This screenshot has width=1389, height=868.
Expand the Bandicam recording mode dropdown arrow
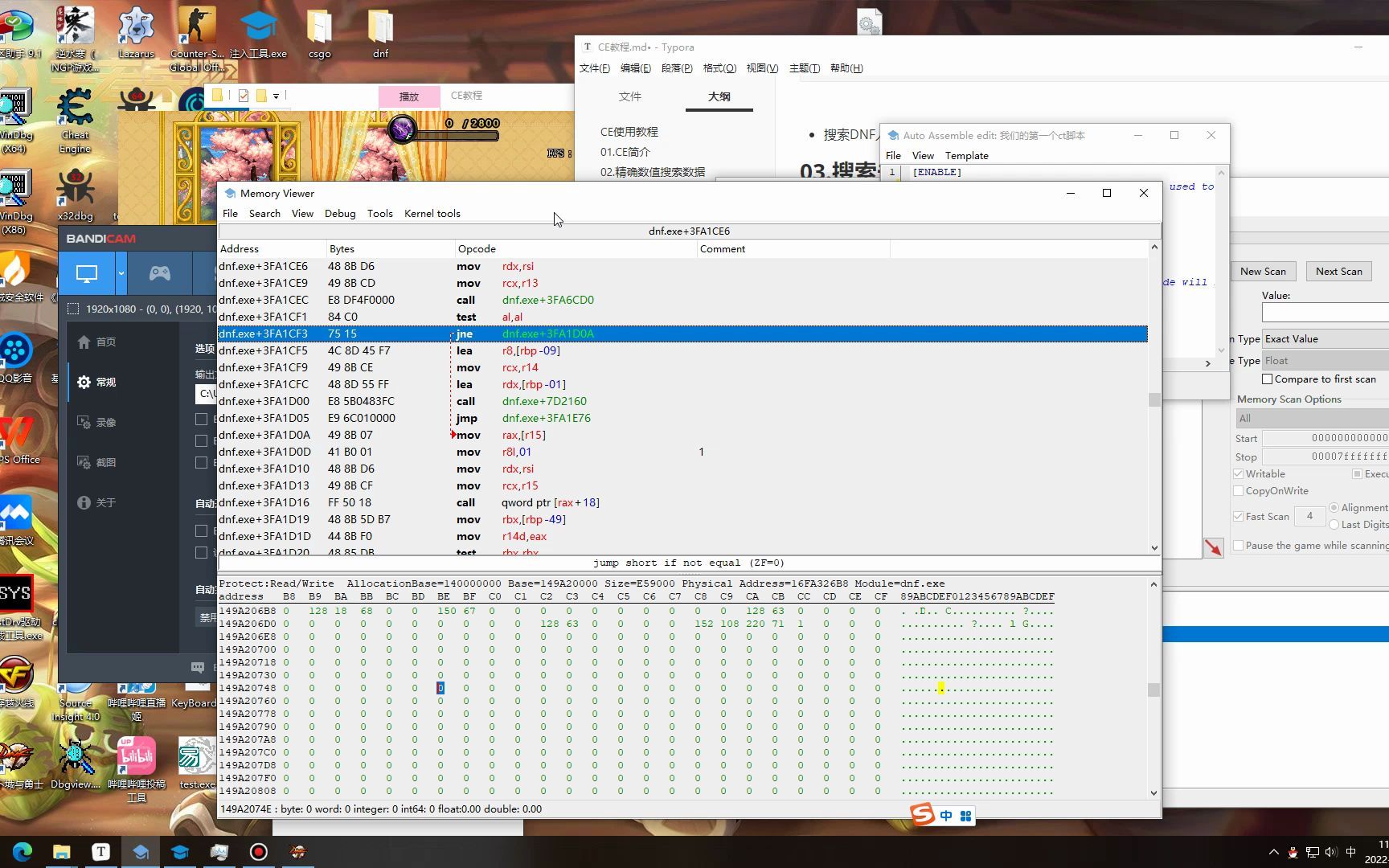click(x=121, y=273)
